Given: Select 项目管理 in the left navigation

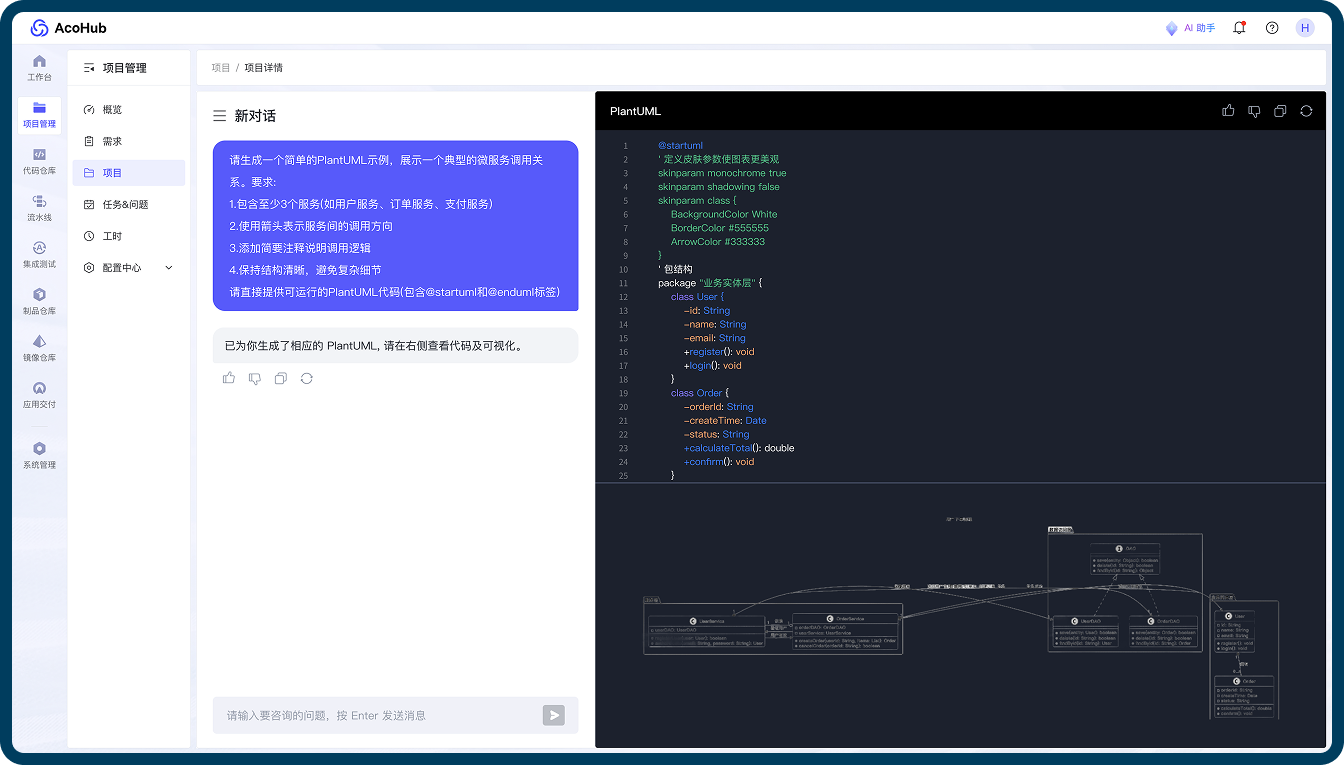Looking at the screenshot, I should (39, 115).
